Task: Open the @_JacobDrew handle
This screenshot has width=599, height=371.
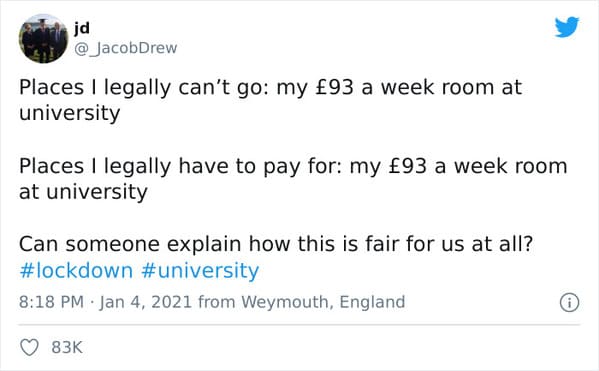Action: point(125,48)
